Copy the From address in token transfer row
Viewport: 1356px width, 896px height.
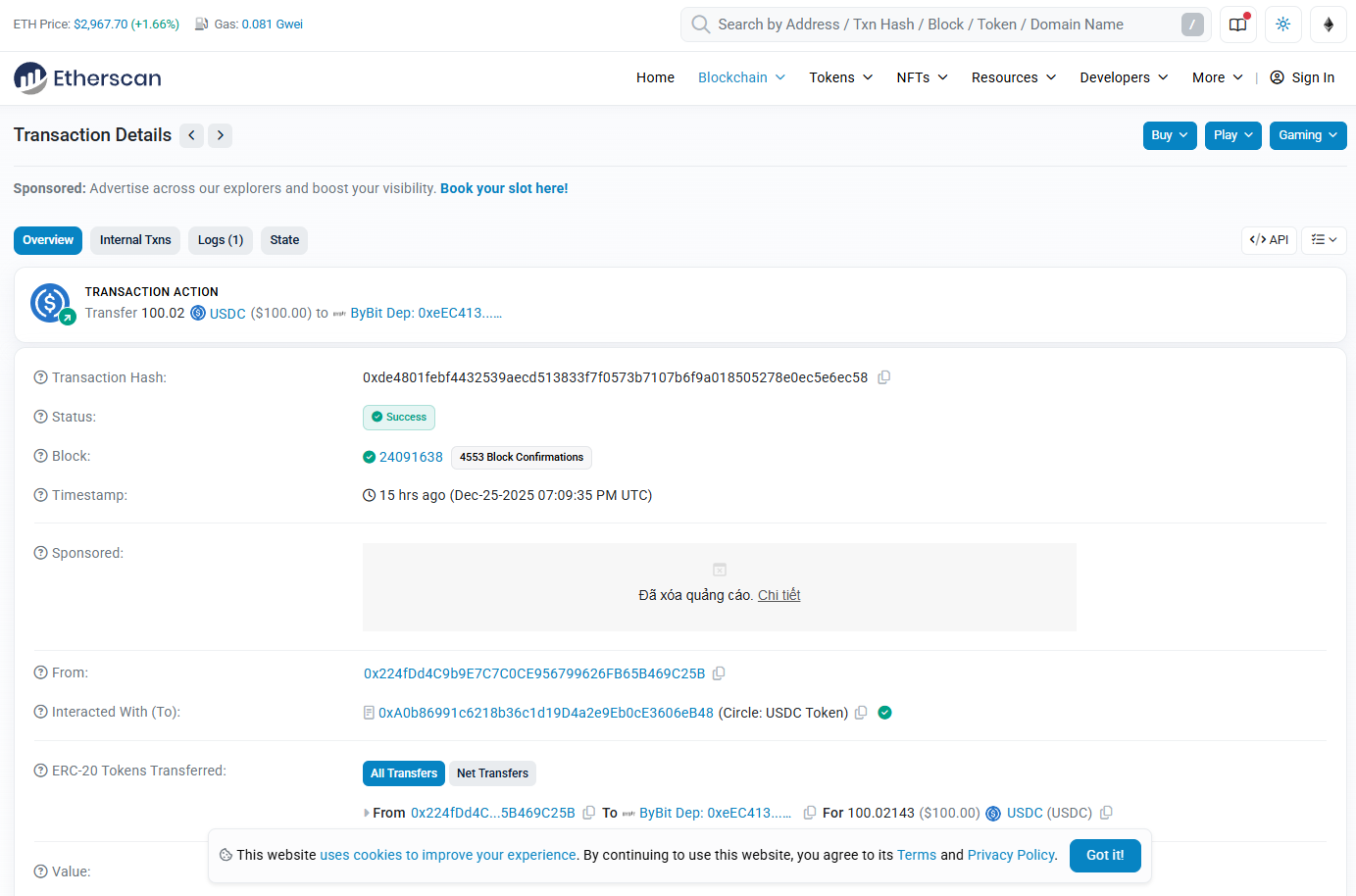coord(589,813)
